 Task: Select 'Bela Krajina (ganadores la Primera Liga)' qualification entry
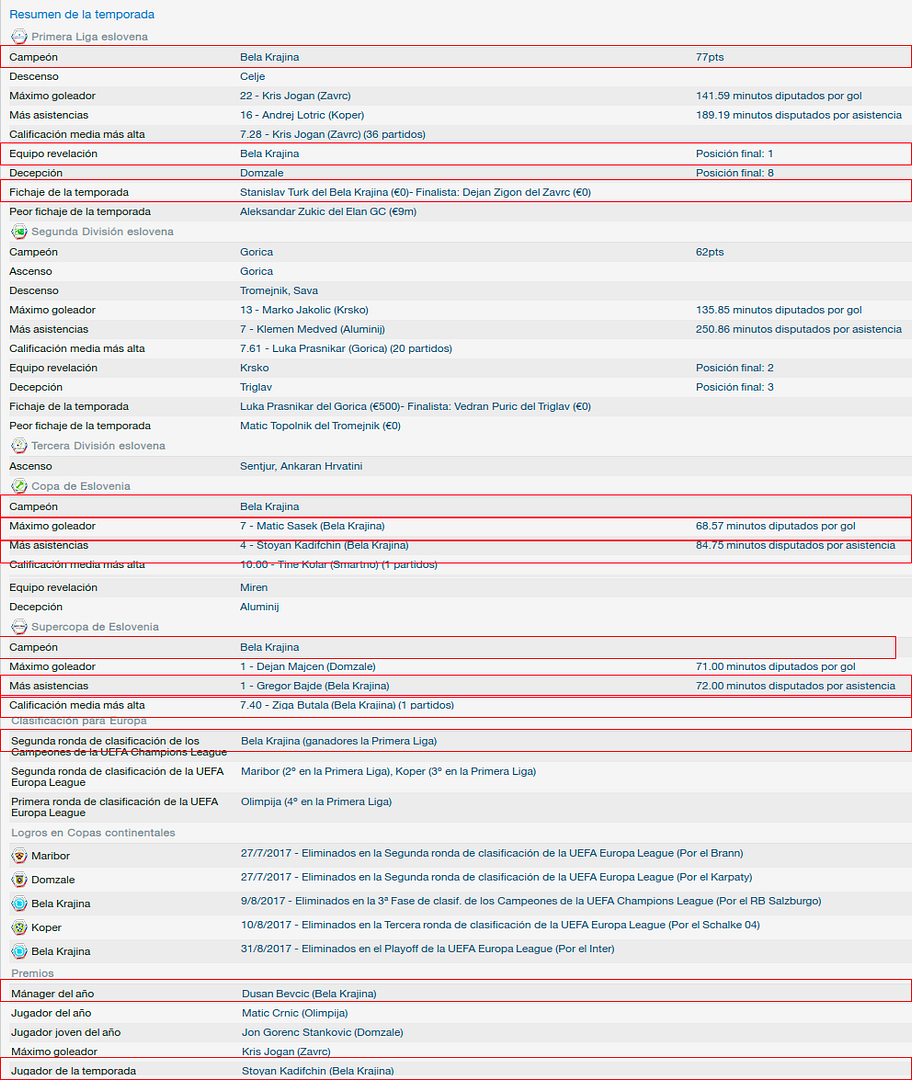[x=339, y=741]
